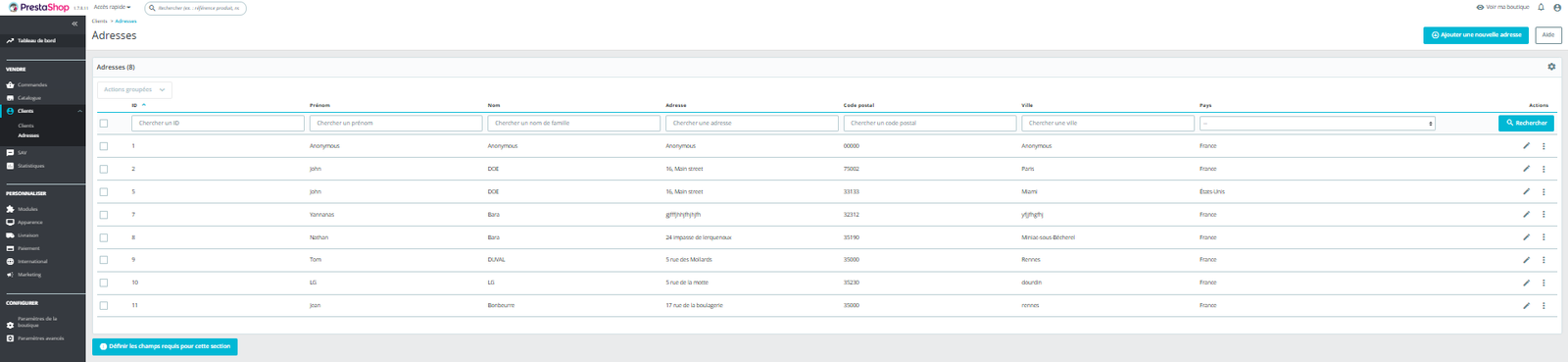Click Clients breadcrumb link

[100, 21]
